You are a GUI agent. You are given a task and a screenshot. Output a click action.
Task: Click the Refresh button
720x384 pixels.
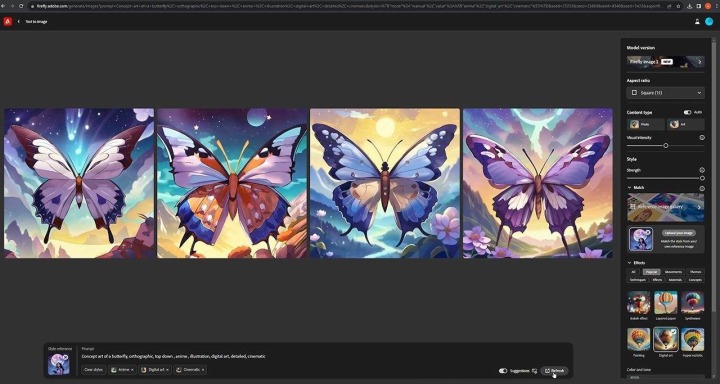554,371
